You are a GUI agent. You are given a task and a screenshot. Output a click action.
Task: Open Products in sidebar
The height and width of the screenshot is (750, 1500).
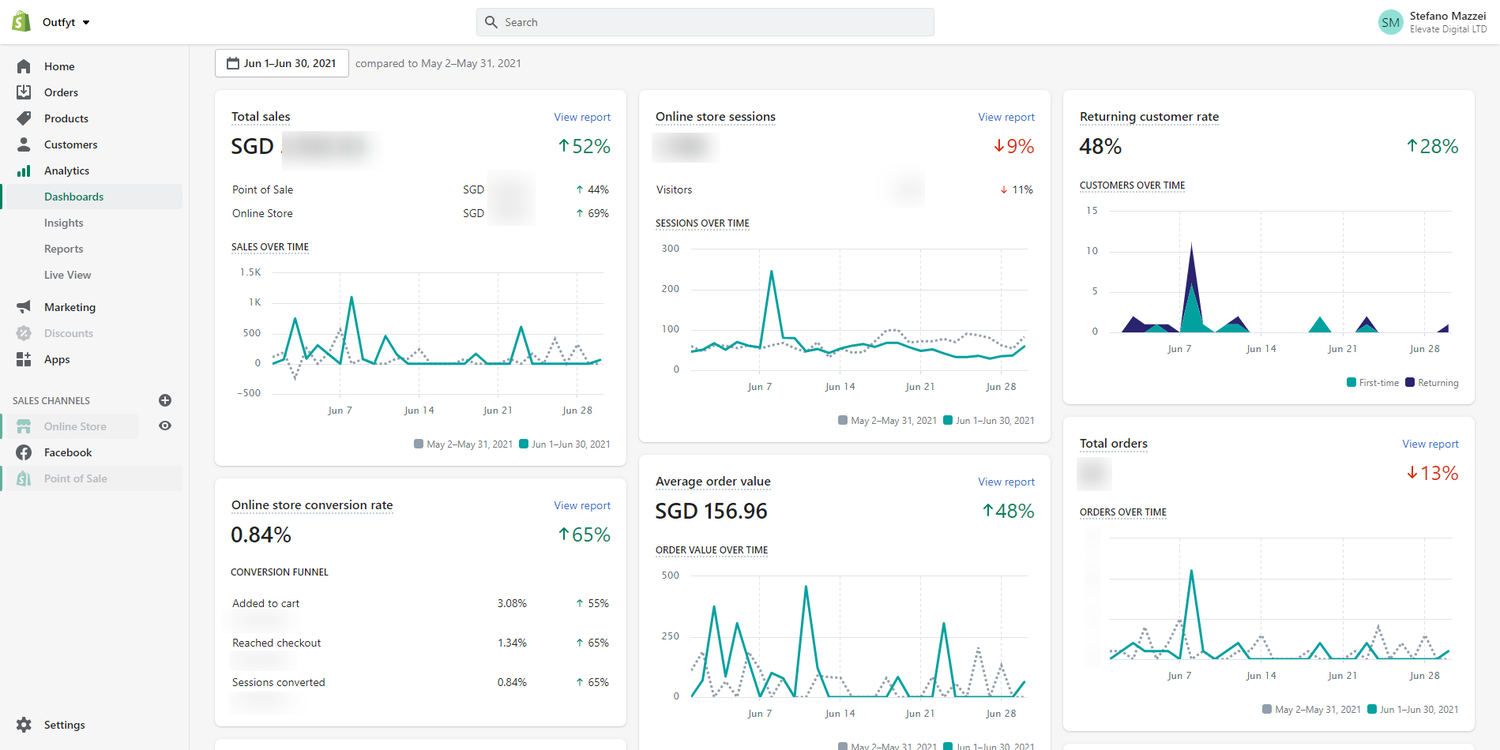[66, 118]
